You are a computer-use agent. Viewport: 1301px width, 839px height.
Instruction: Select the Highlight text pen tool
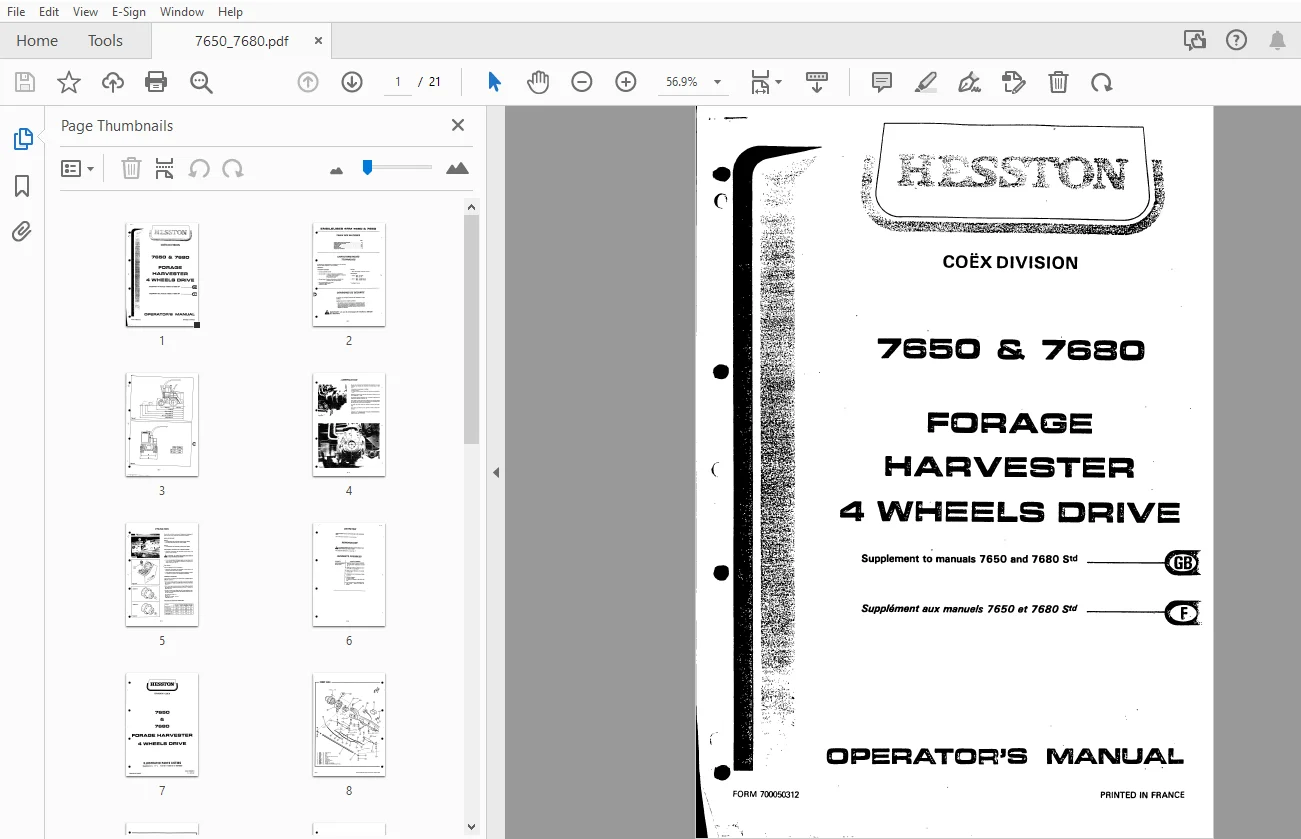coord(926,82)
